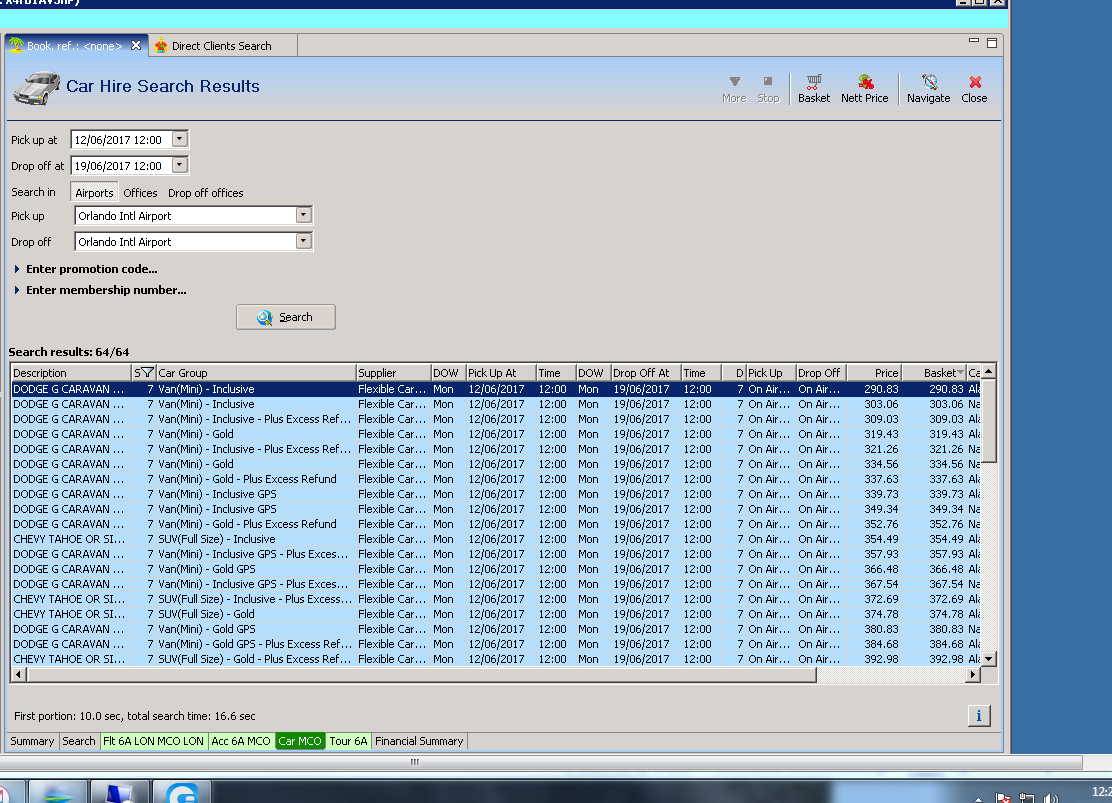1112x803 pixels.
Task: Click the info icon at bottom right
Action: [x=978, y=715]
